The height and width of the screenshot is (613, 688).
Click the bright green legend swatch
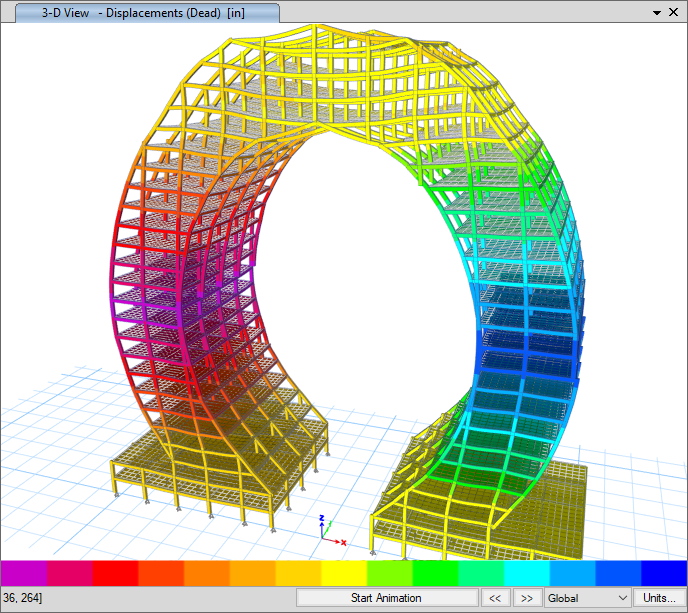coord(436,572)
